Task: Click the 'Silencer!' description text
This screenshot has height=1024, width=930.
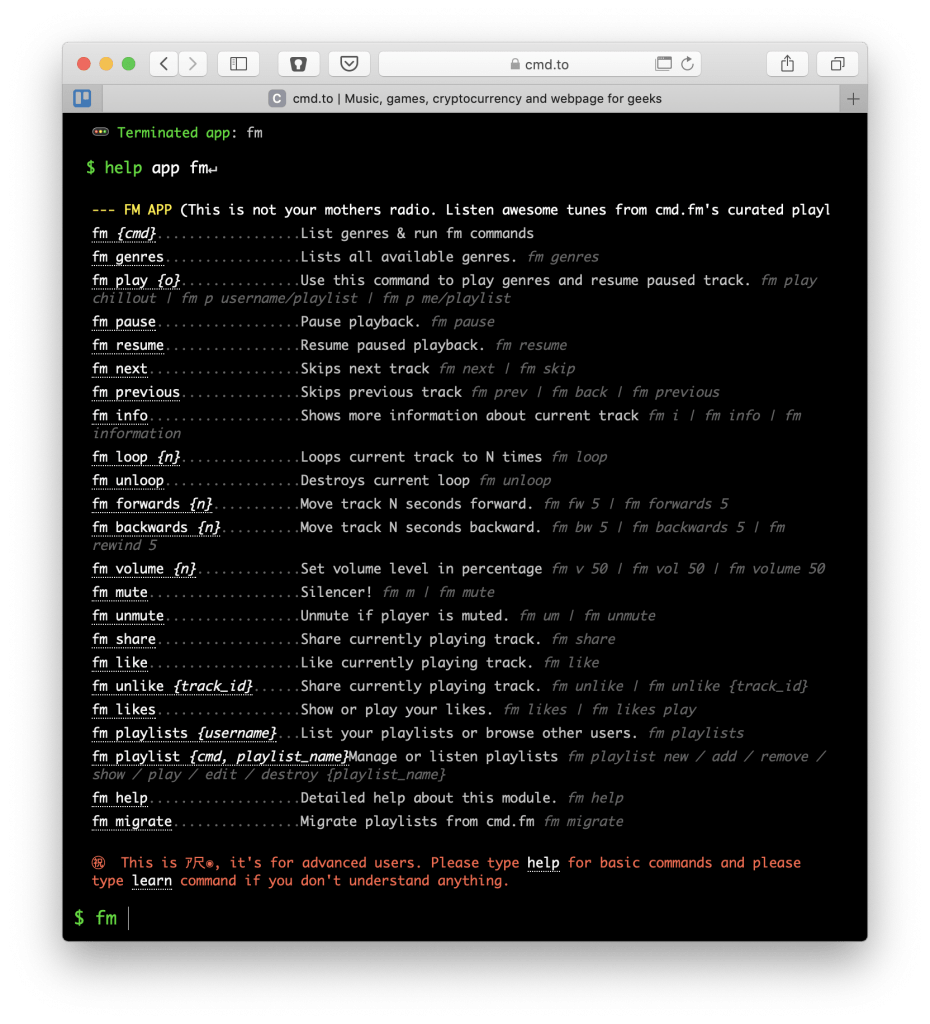Action: (336, 592)
